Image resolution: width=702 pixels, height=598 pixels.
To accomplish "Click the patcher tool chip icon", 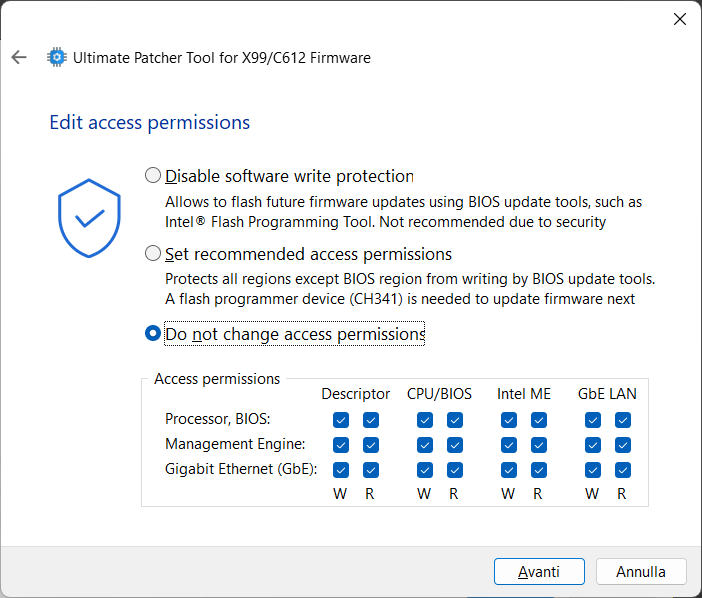I will (x=57, y=58).
